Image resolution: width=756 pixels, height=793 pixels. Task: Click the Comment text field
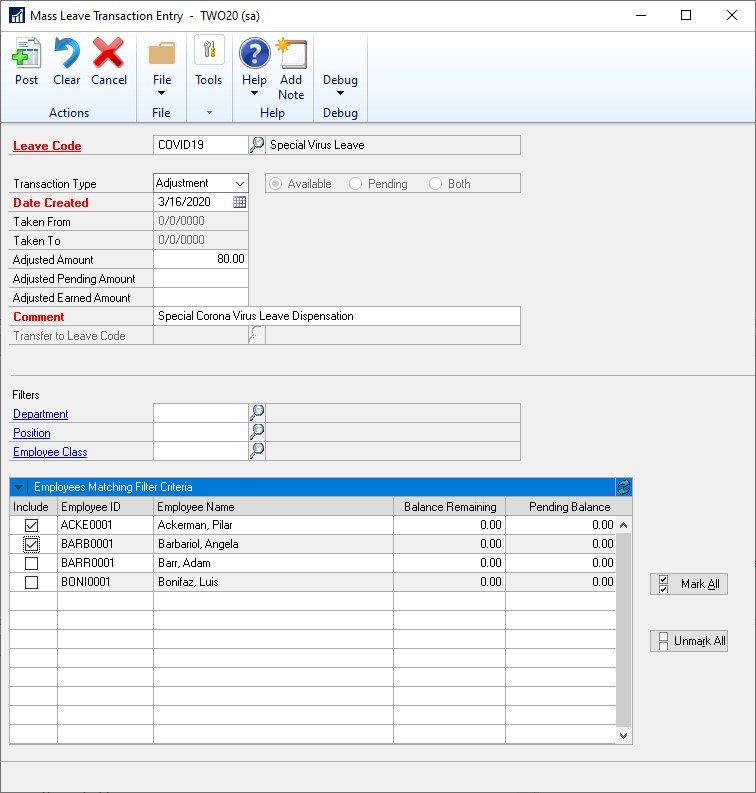[337, 316]
